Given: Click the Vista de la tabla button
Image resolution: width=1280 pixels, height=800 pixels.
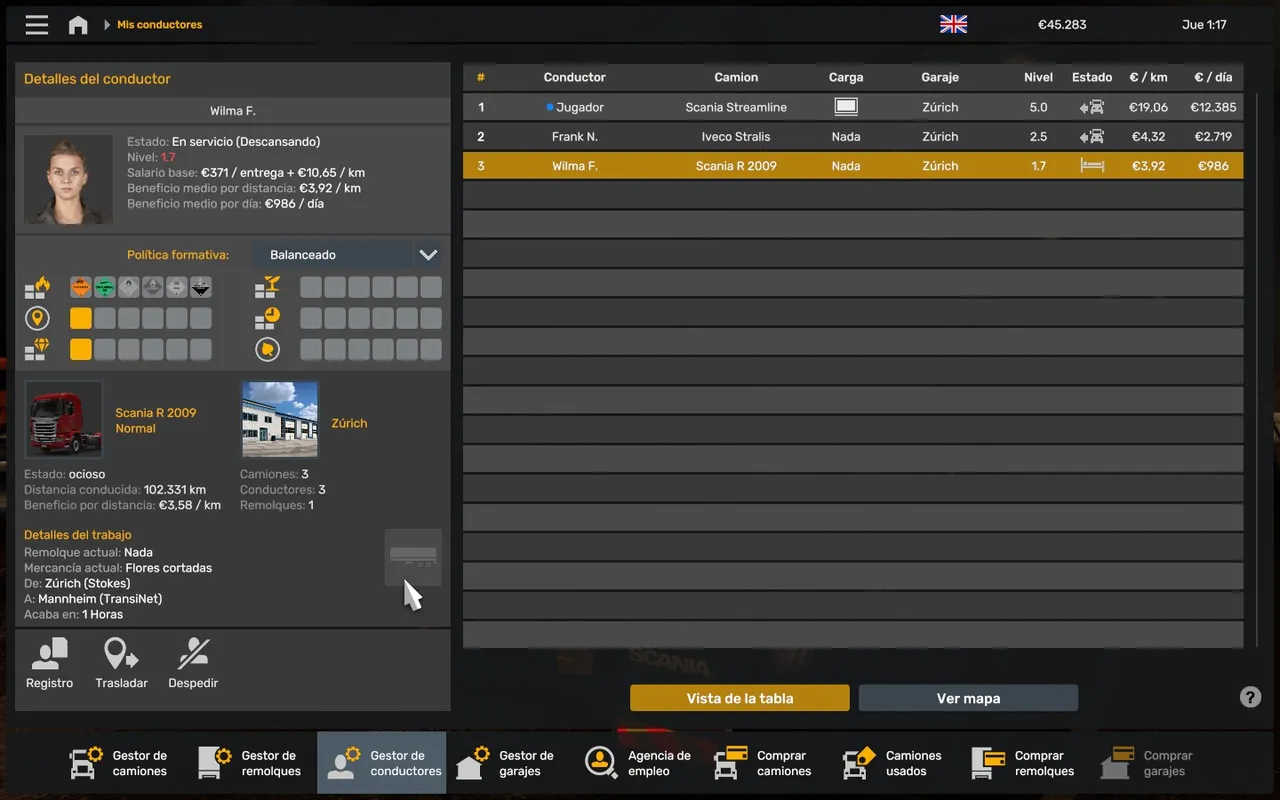Looking at the screenshot, I should [740, 698].
